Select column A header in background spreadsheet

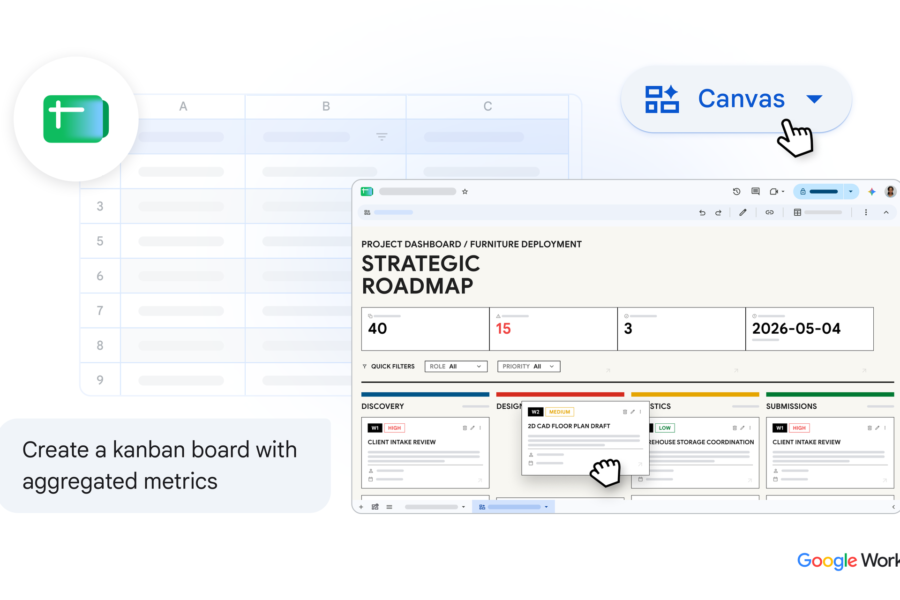click(183, 106)
